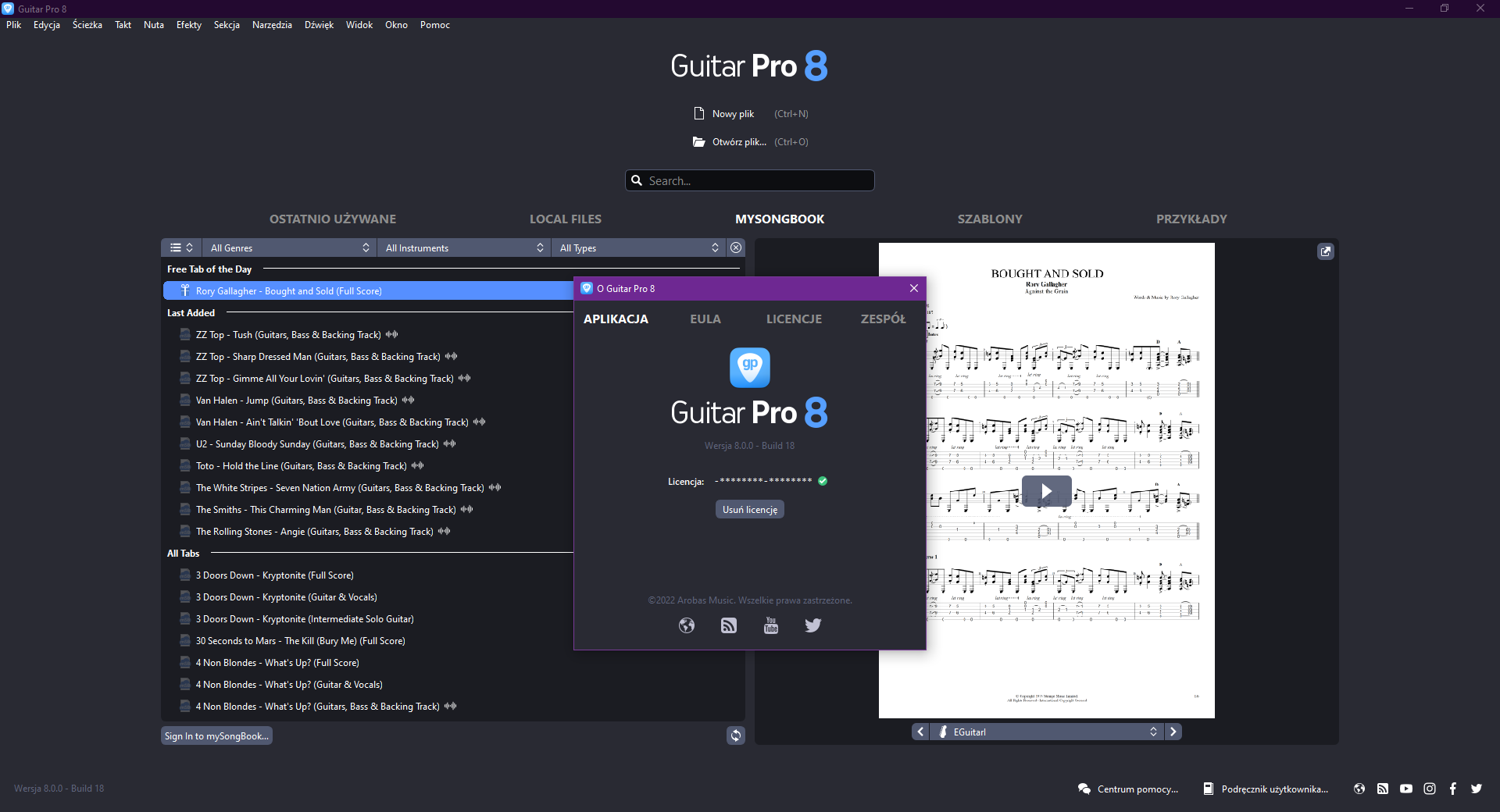This screenshot has width=1500, height=812.
Task: Play the Bought and Sold preview
Action: pyautogui.click(x=1047, y=491)
